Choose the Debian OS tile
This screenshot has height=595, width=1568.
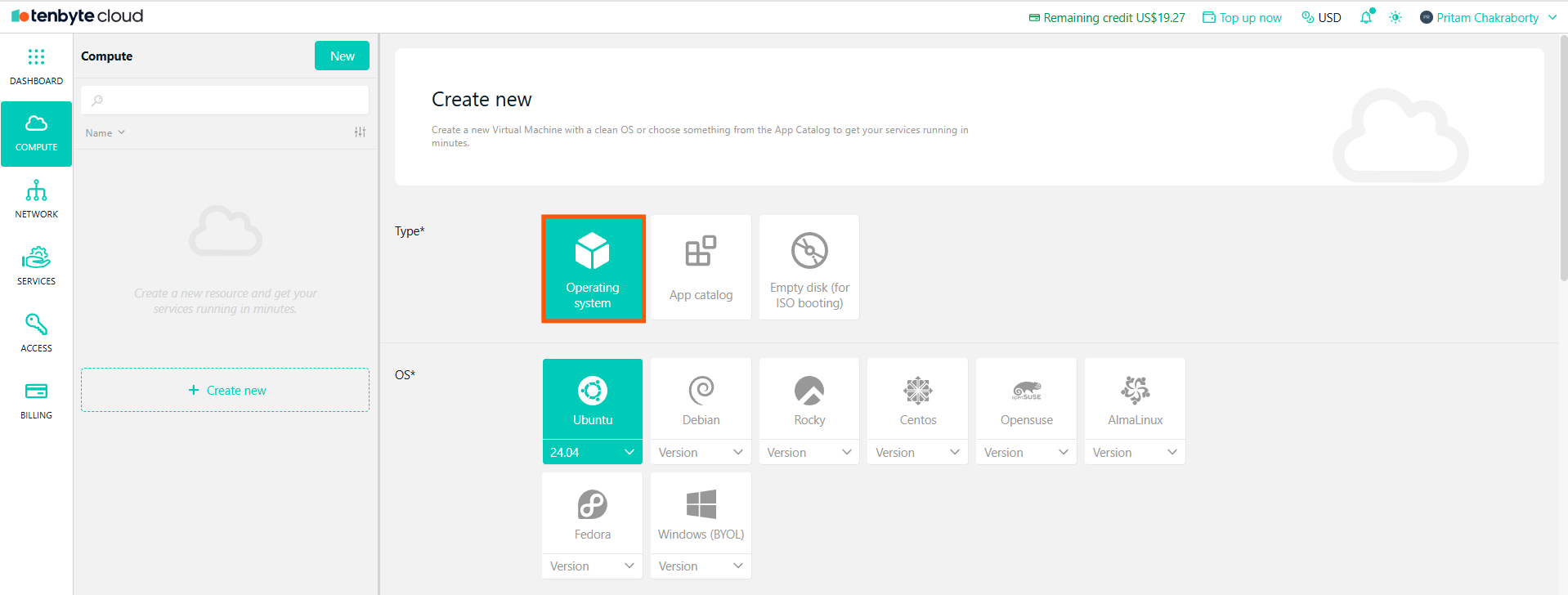[x=701, y=400]
